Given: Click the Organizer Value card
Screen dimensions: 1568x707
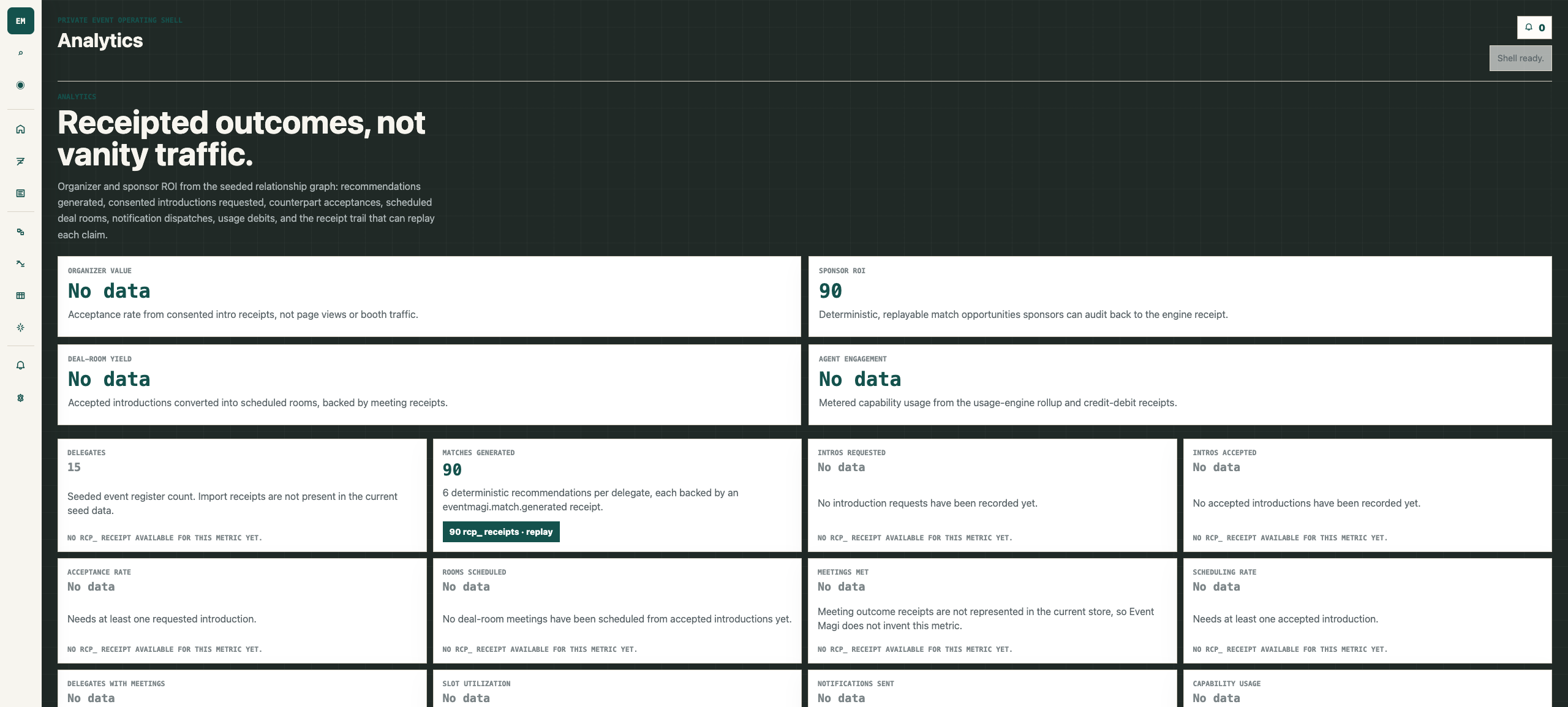Looking at the screenshot, I should 429,297.
